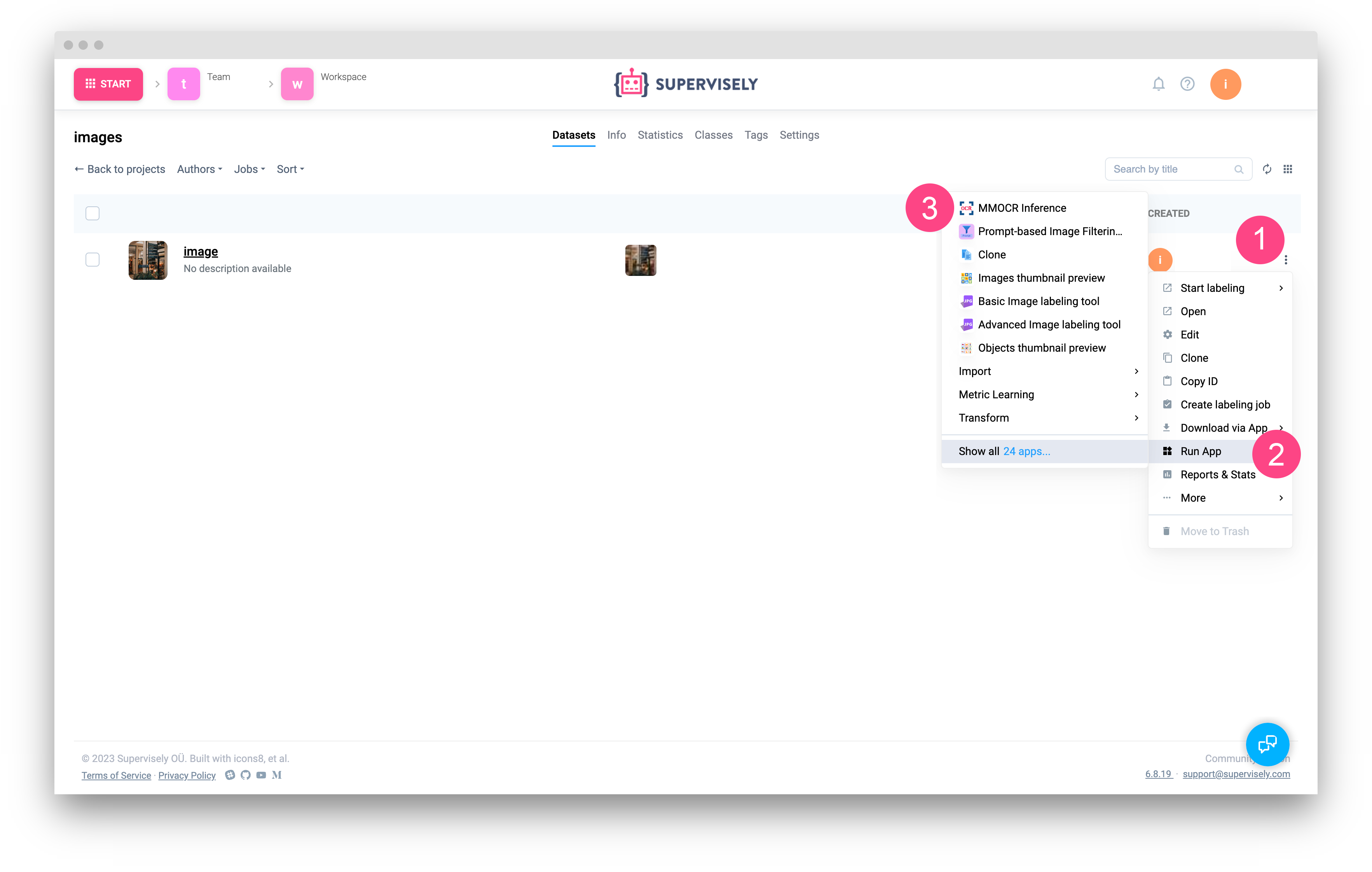
Task: Open the Authors filter dropdown
Action: click(199, 169)
